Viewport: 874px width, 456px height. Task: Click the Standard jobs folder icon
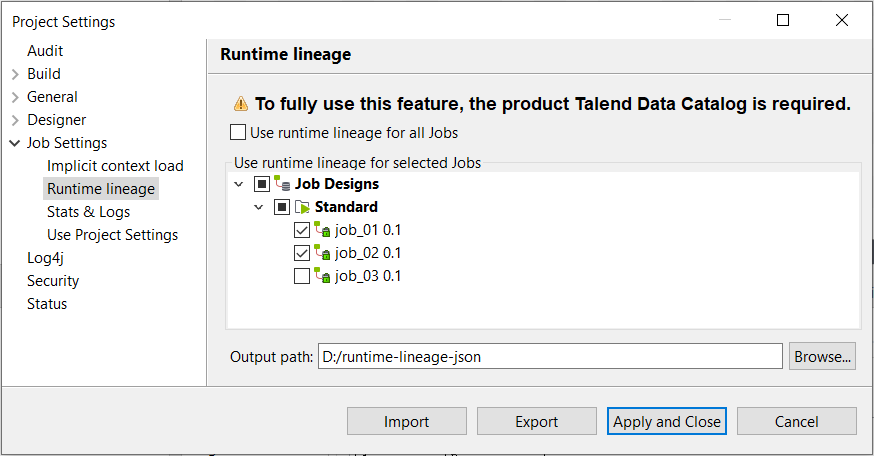click(302, 207)
